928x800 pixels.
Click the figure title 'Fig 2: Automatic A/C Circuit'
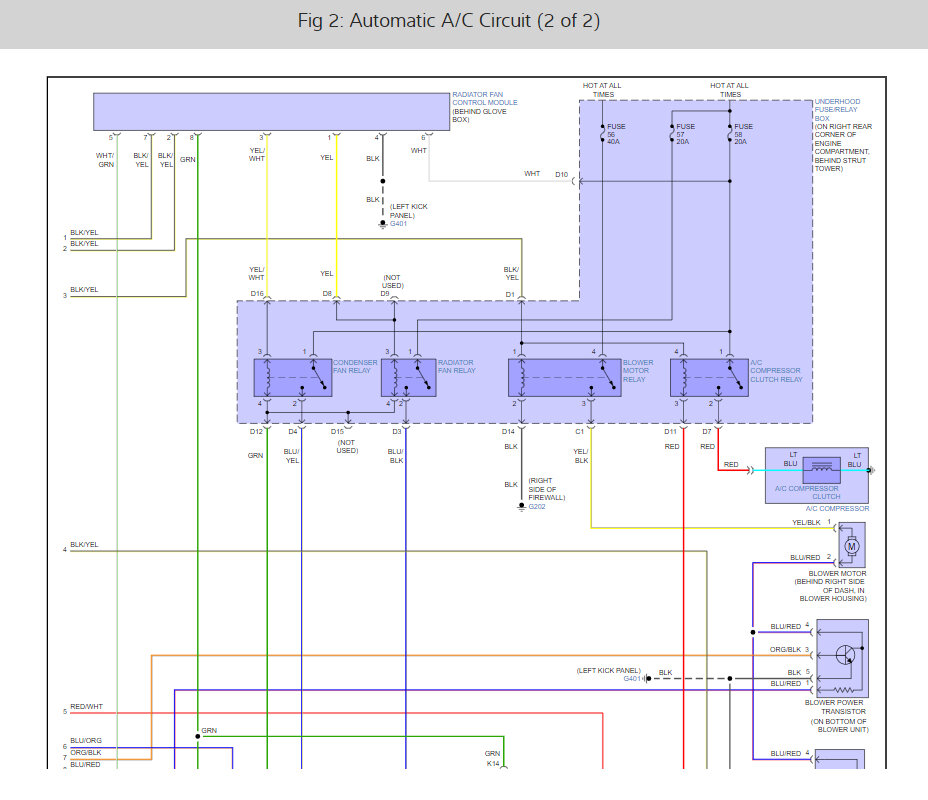pyautogui.click(x=449, y=21)
